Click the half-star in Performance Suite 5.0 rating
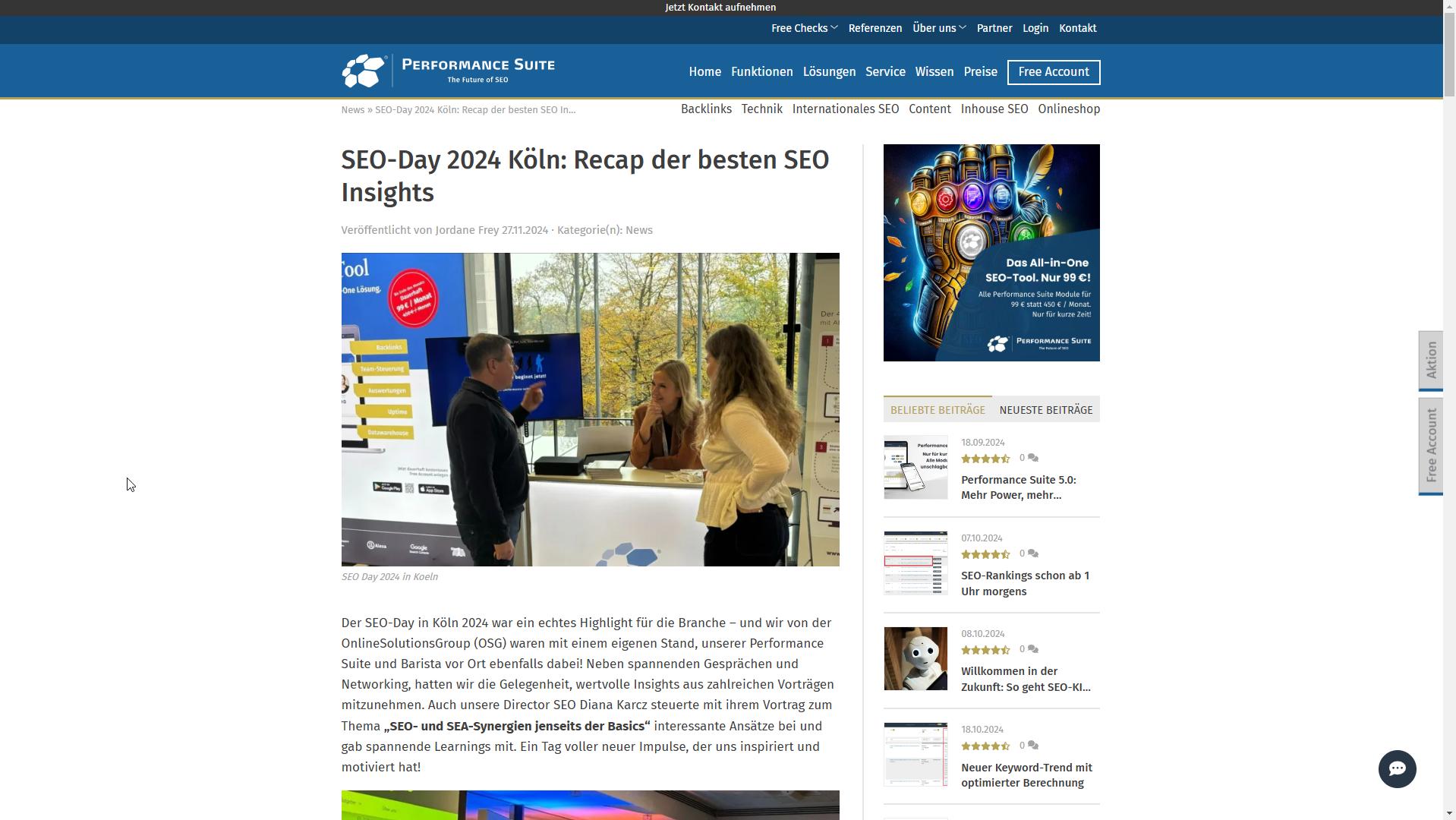Screen dimensions: 1456x820 pos(1007,458)
